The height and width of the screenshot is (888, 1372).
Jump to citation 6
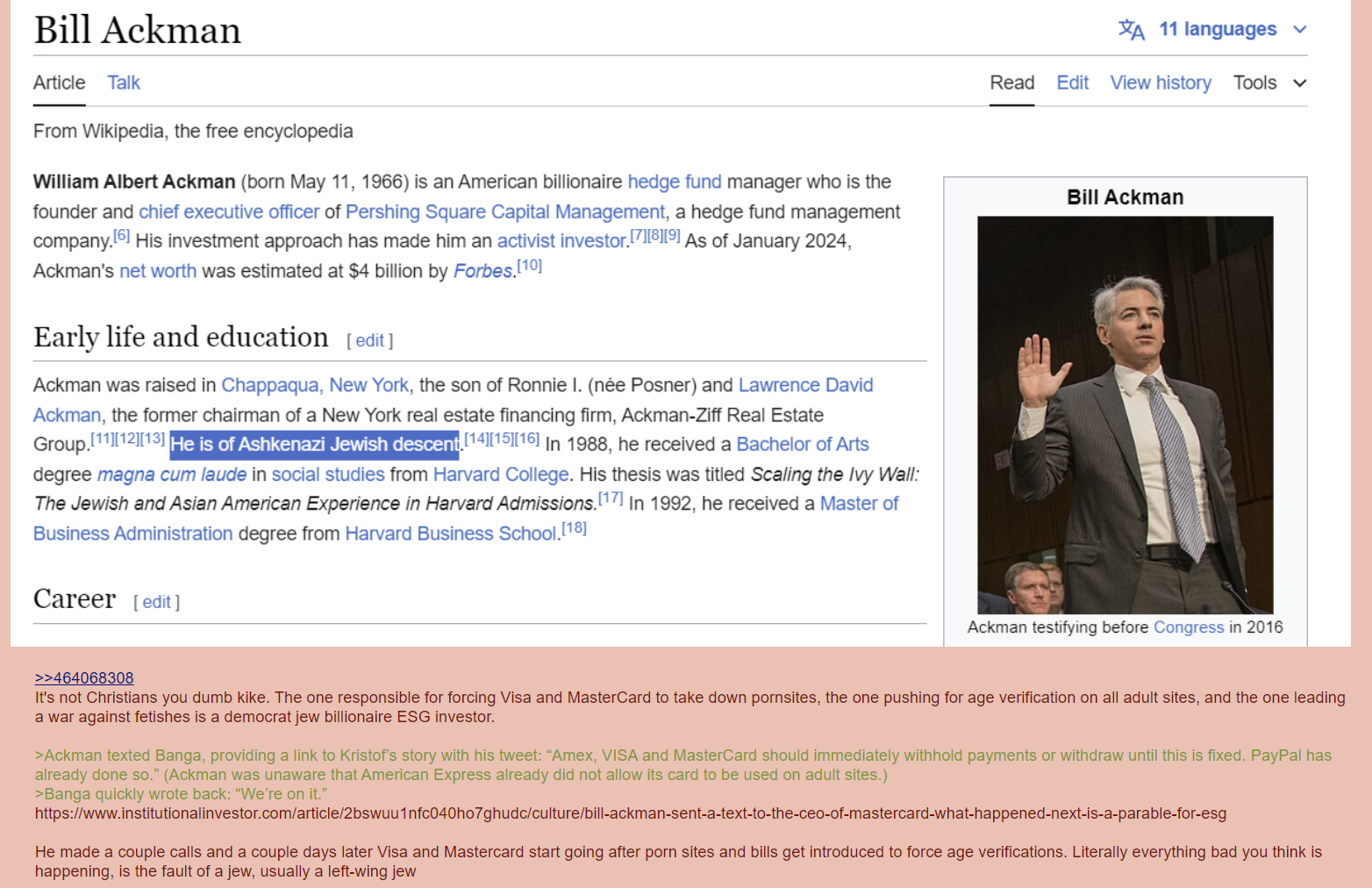[121, 236]
